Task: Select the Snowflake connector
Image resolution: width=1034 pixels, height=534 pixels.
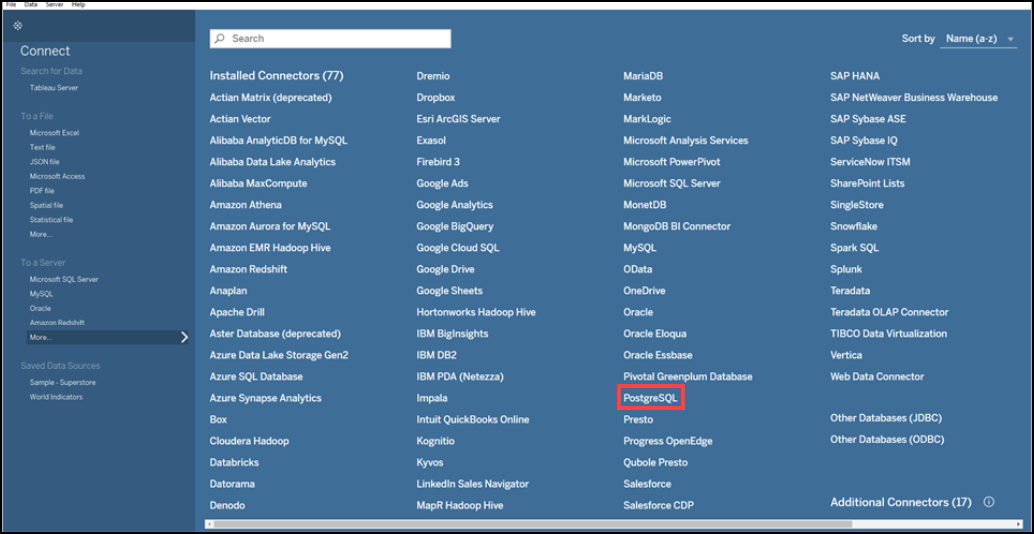Action: pos(854,227)
